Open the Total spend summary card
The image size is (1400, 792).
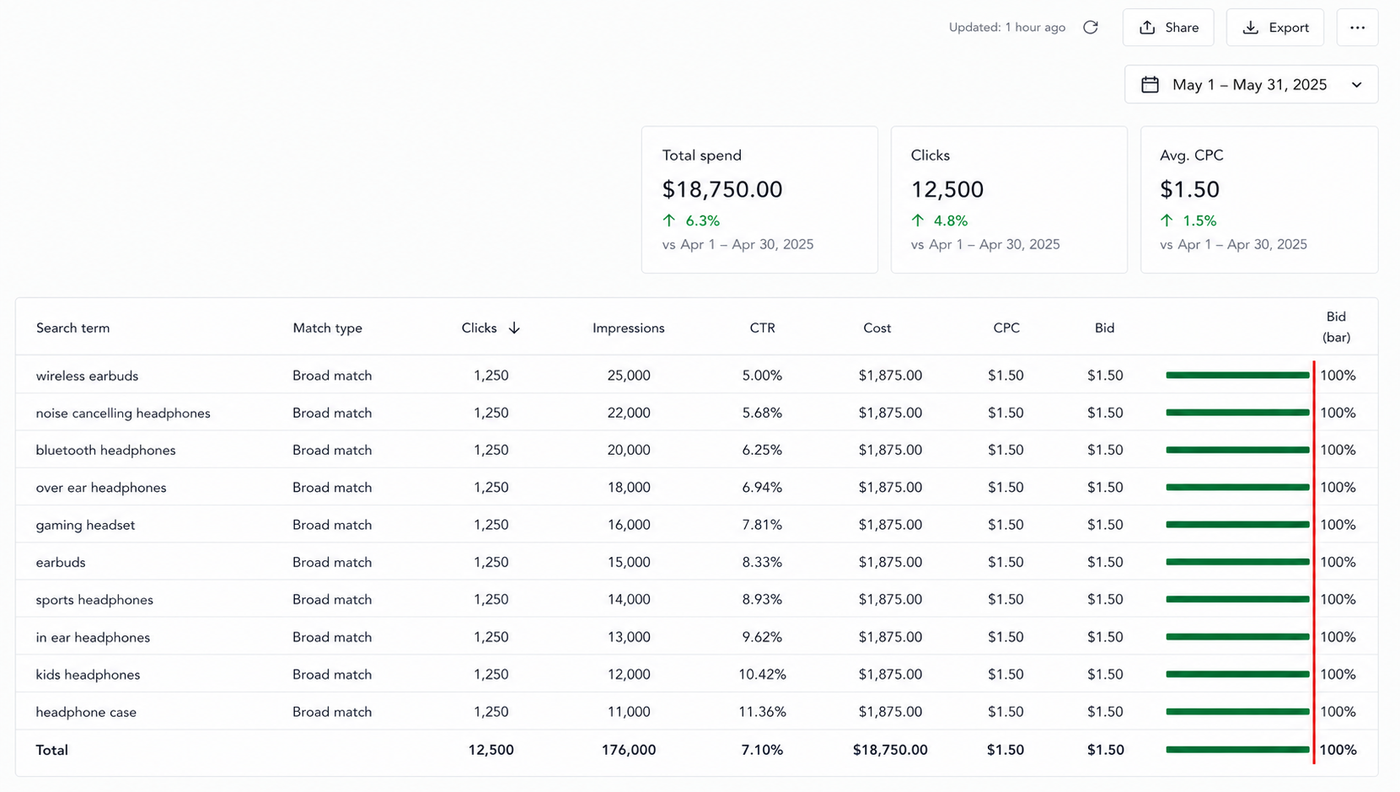(x=760, y=200)
